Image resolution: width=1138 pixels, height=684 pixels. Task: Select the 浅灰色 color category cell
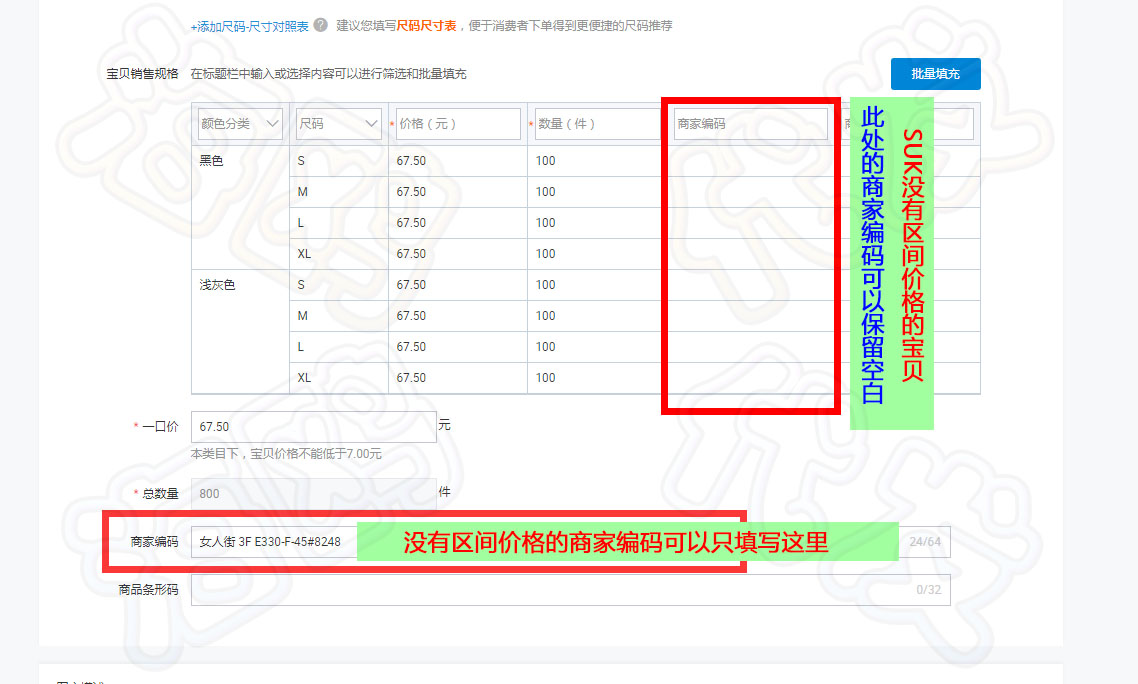tap(238, 285)
